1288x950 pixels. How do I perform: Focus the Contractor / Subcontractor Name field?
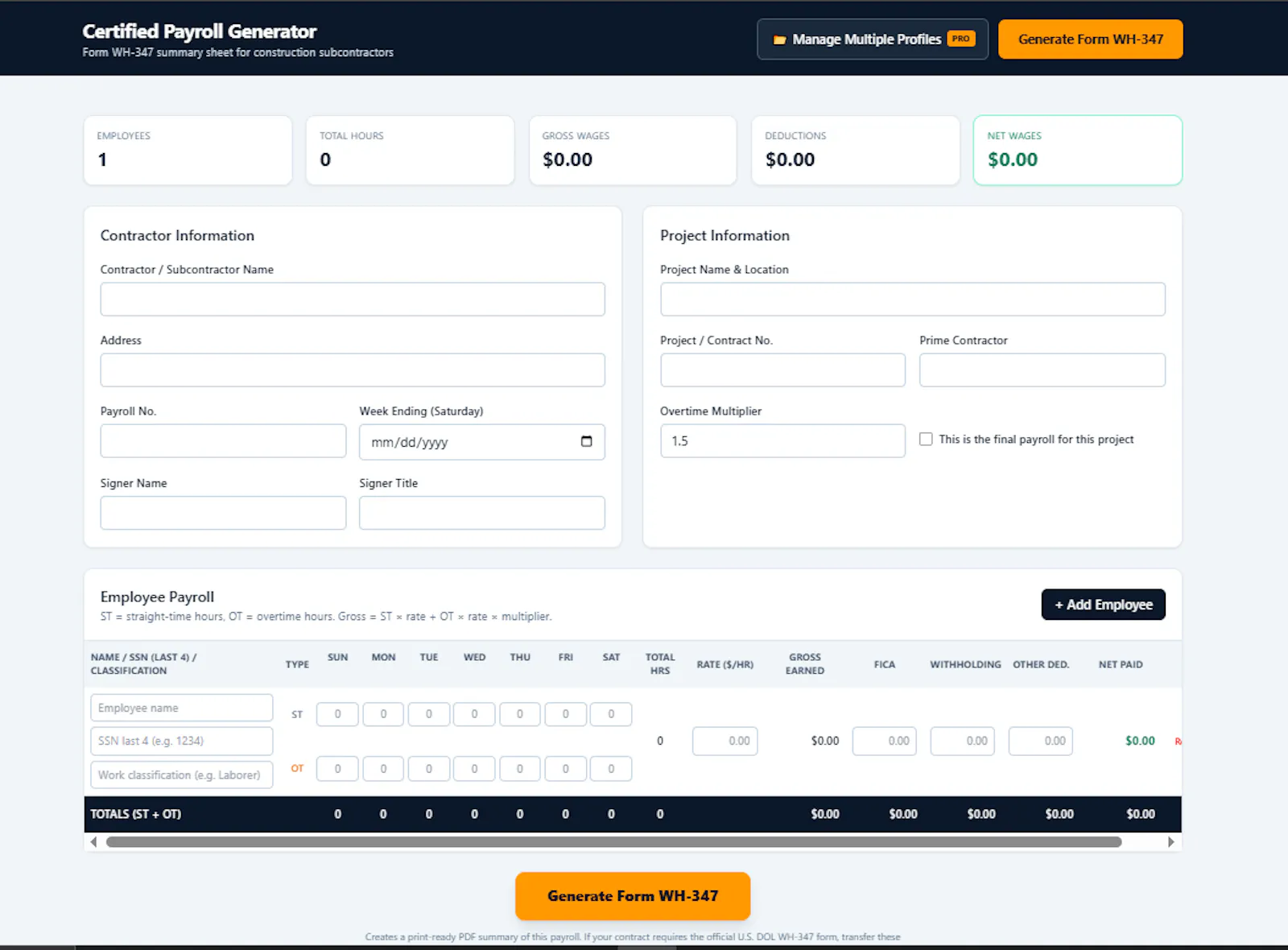(x=353, y=299)
